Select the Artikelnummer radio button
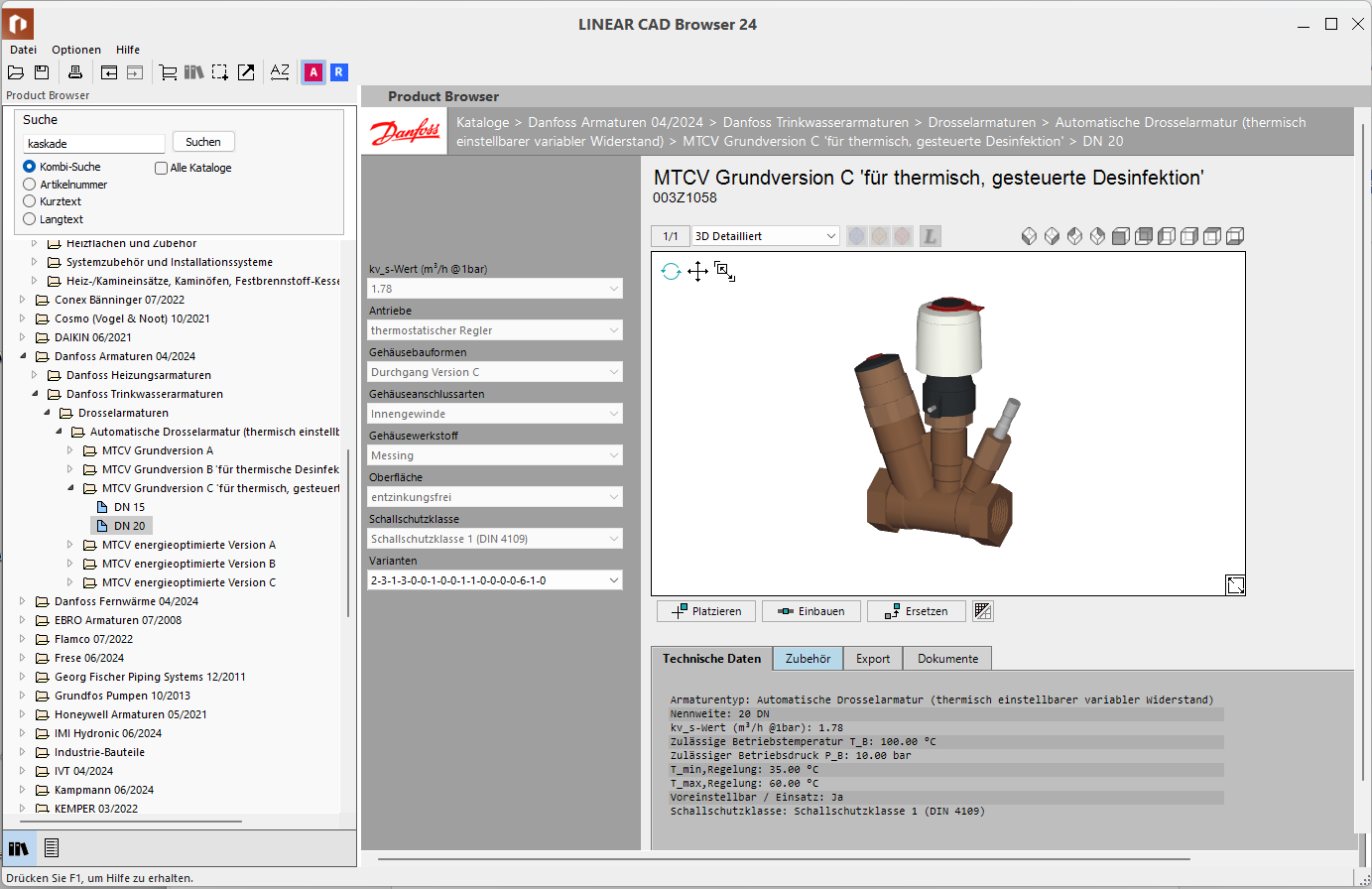The width and height of the screenshot is (1372, 889). pos(30,185)
